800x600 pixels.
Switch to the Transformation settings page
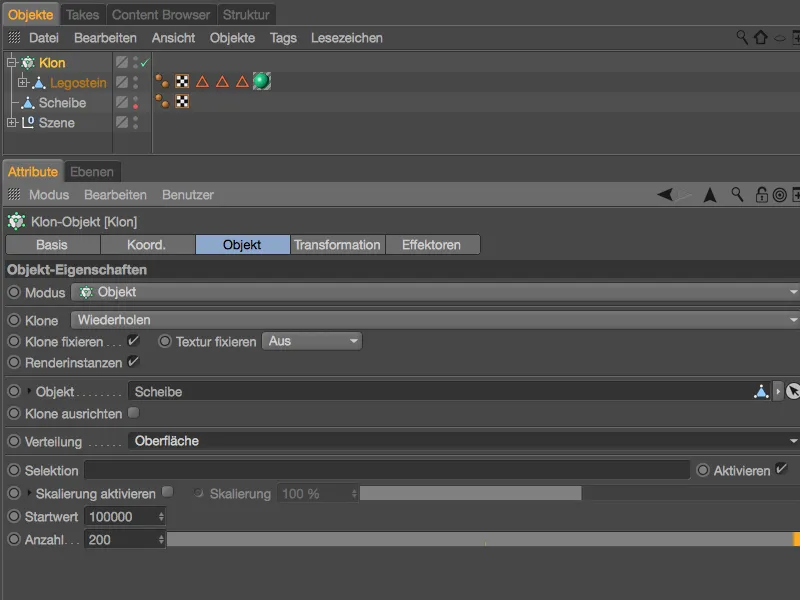[338, 244]
